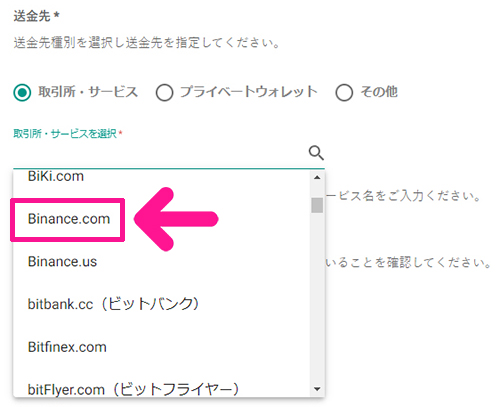Image resolution: width=500 pixels, height=407 pixels.
Task: Click the scrollbar up arrow in the list
Action: 317,178
